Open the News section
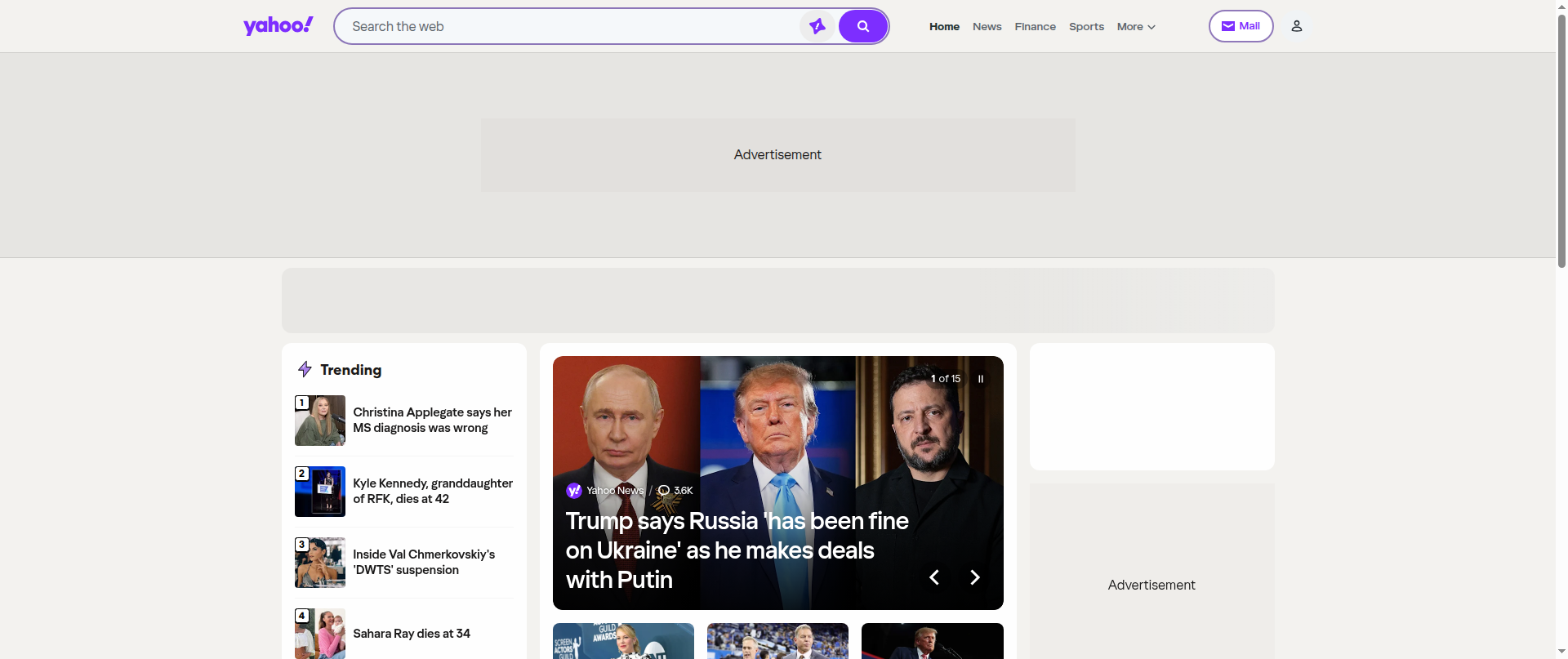This screenshot has height=659, width=1568. [x=987, y=27]
